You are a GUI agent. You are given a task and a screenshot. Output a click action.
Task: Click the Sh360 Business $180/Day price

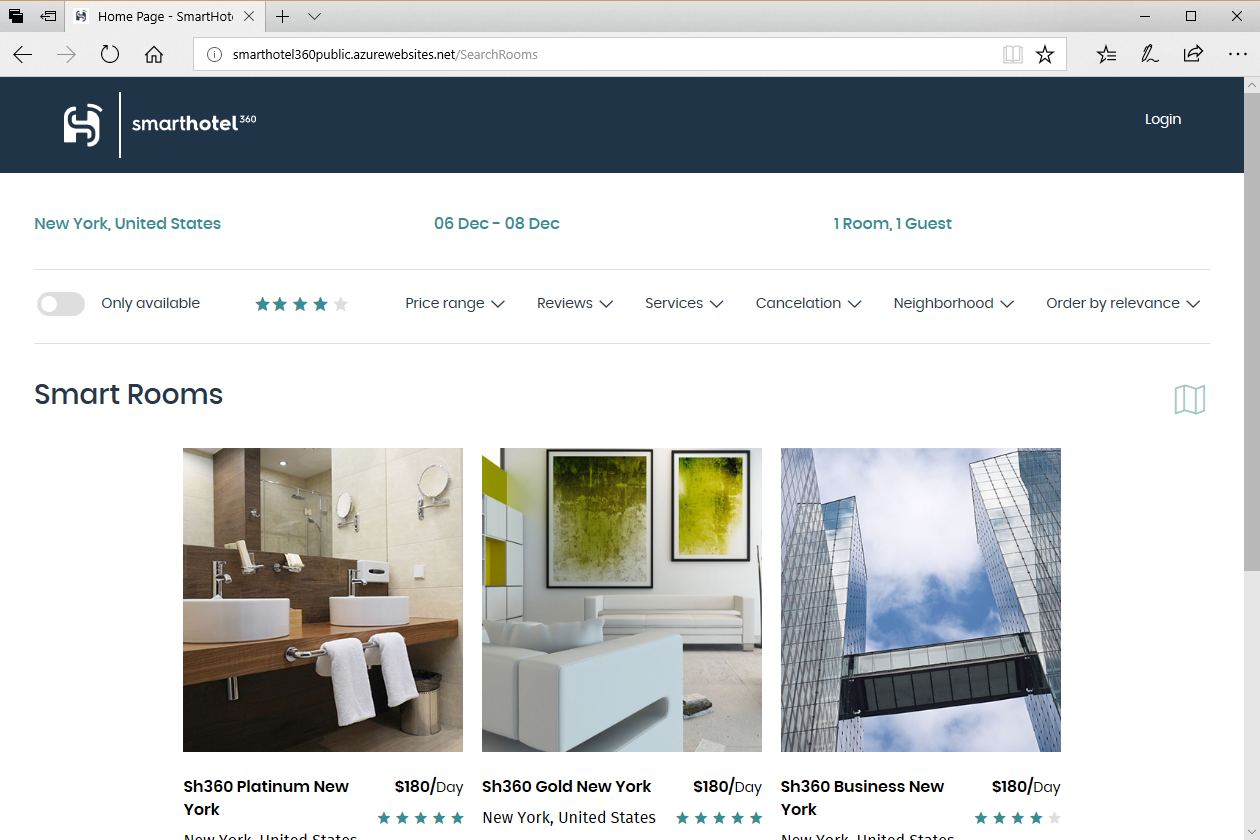tap(1026, 787)
